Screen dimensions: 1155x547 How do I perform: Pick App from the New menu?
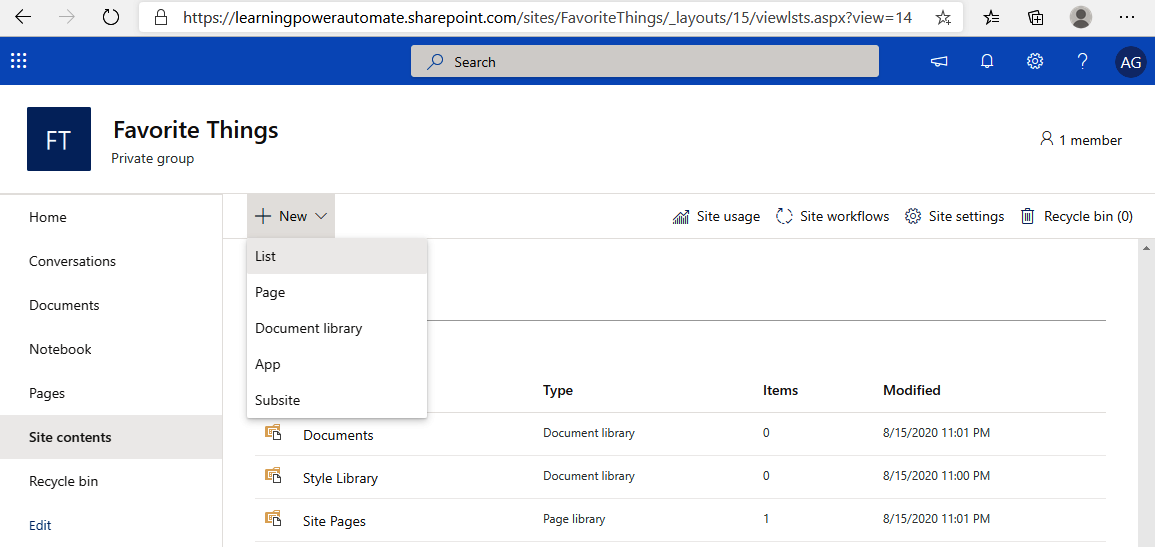pos(268,365)
